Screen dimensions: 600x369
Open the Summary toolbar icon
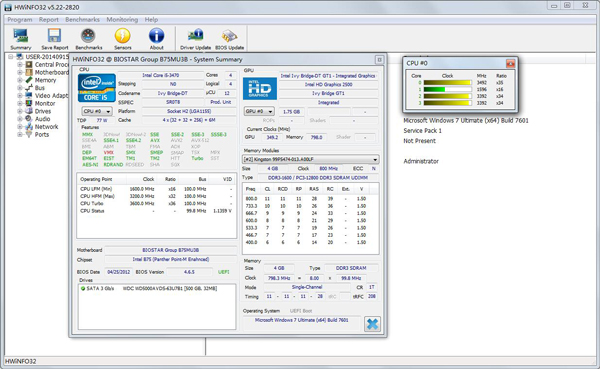21,36
